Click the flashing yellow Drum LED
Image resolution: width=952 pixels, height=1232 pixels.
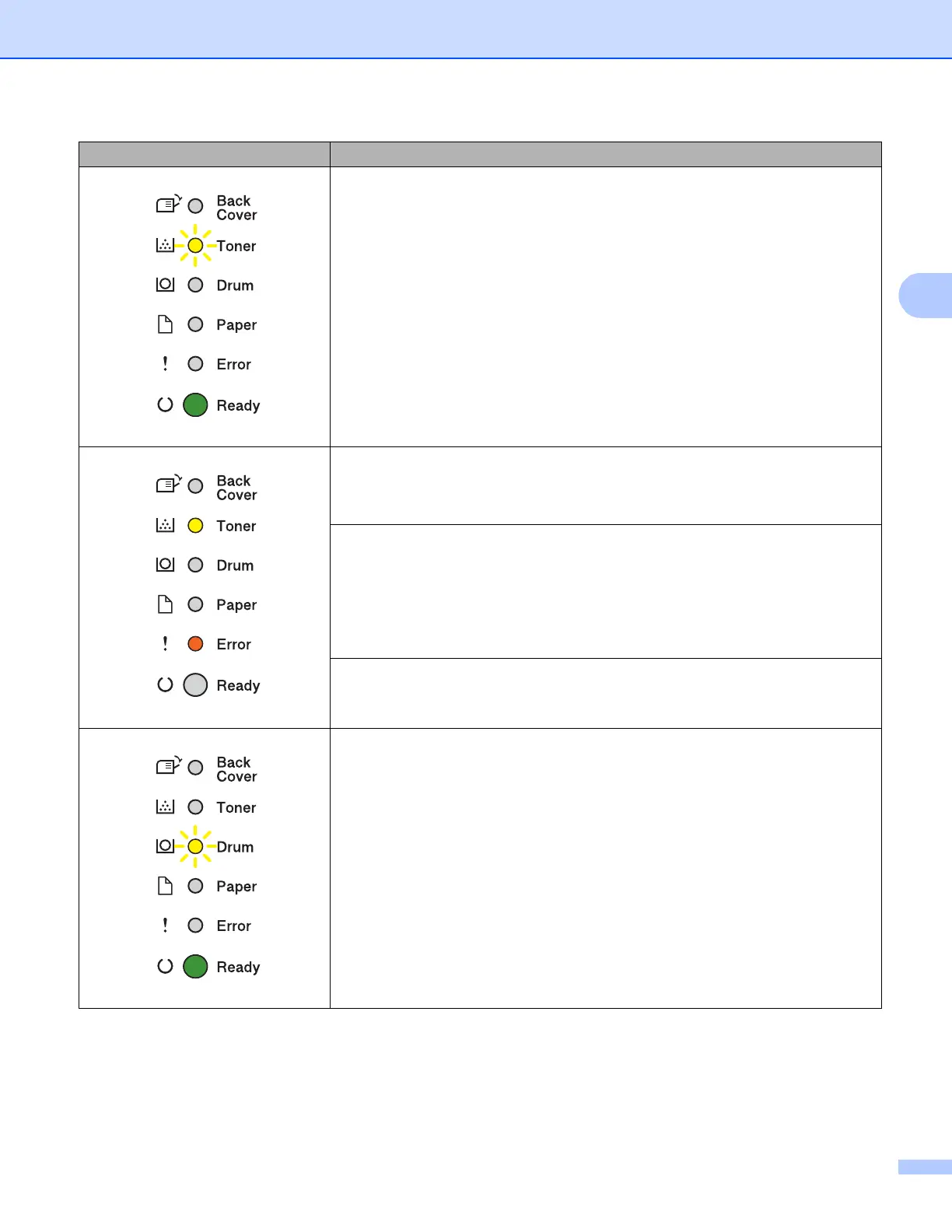point(195,846)
